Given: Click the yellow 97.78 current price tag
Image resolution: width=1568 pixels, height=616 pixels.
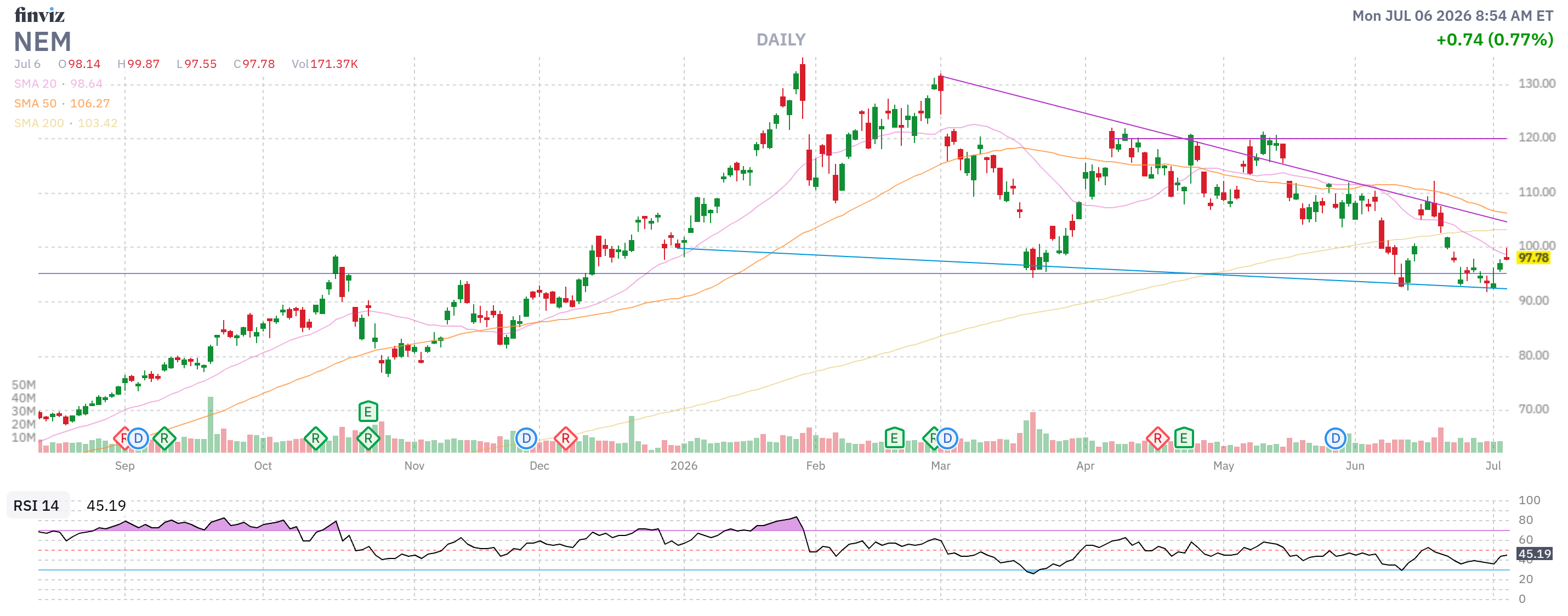Looking at the screenshot, I should pyautogui.click(x=1533, y=258).
